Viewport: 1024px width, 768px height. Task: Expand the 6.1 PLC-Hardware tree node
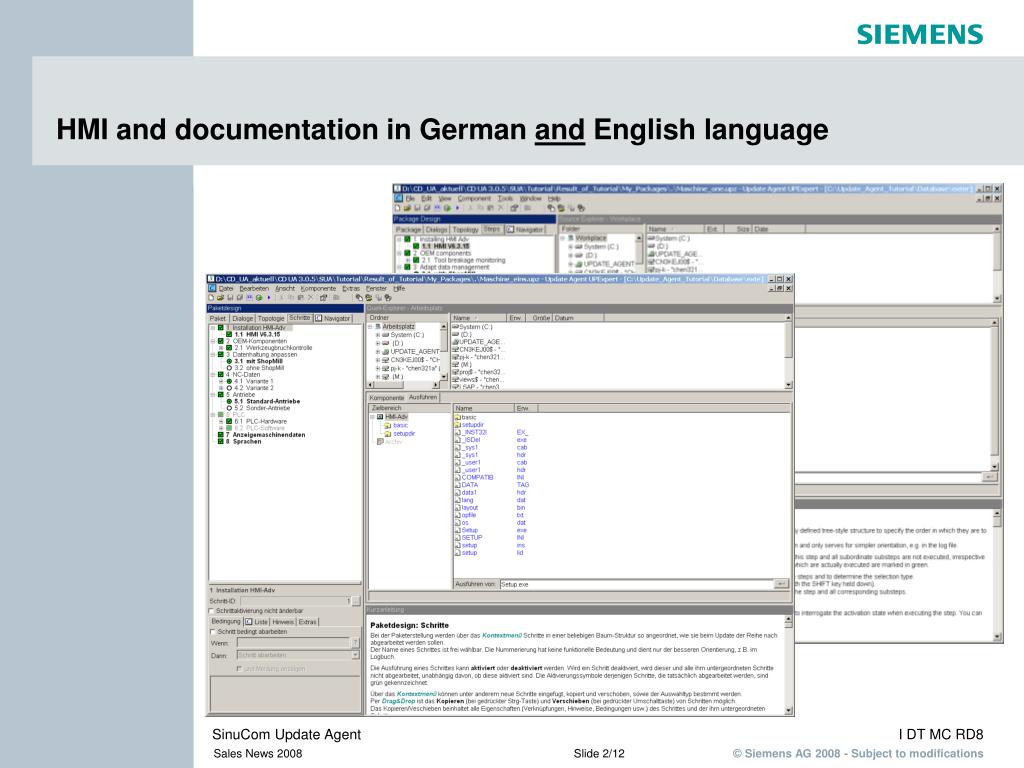[x=221, y=422]
